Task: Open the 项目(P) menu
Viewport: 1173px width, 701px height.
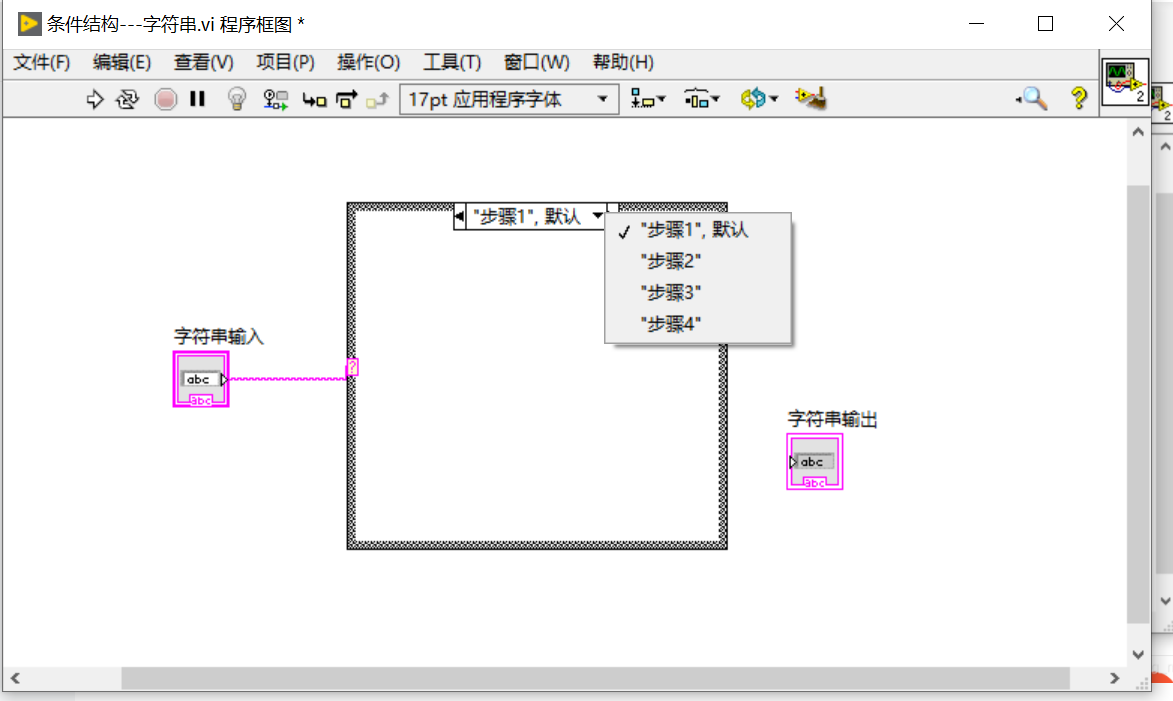Action: pyautogui.click(x=285, y=62)
